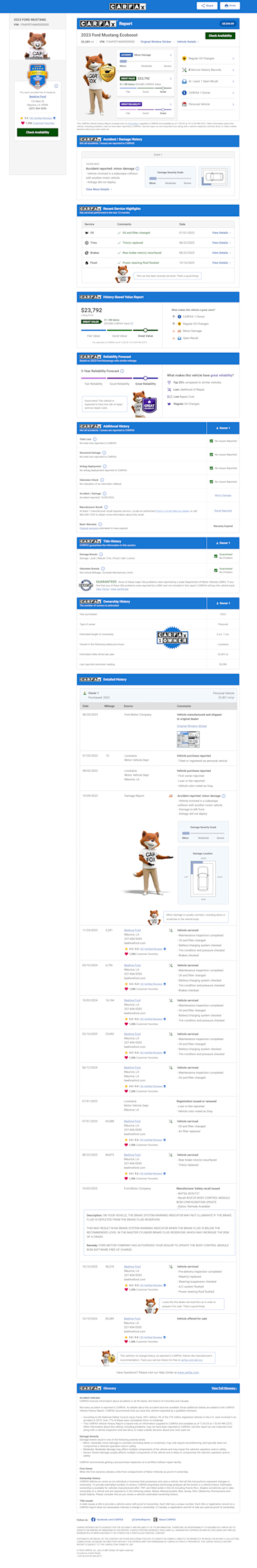Click the Odometer Check info icon
Image resolution: width=257 pixels, height=1568 pixels.
coord(102,480)
